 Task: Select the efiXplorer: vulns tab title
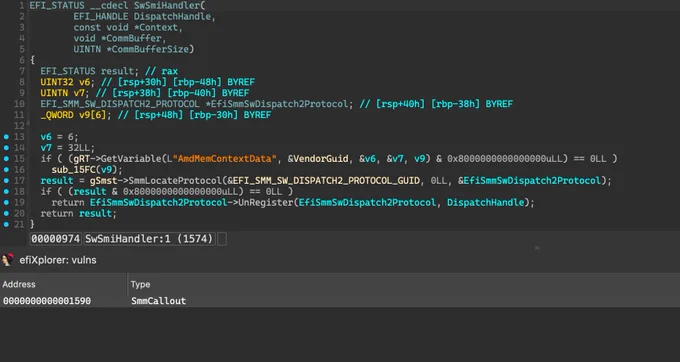tap(58, 260)
